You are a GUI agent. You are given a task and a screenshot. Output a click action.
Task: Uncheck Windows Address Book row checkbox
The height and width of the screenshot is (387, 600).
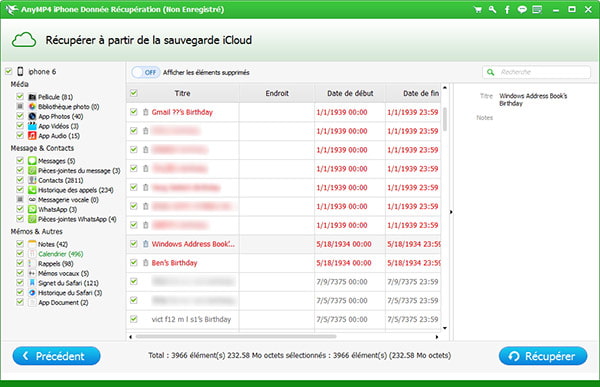coord(134,243)
